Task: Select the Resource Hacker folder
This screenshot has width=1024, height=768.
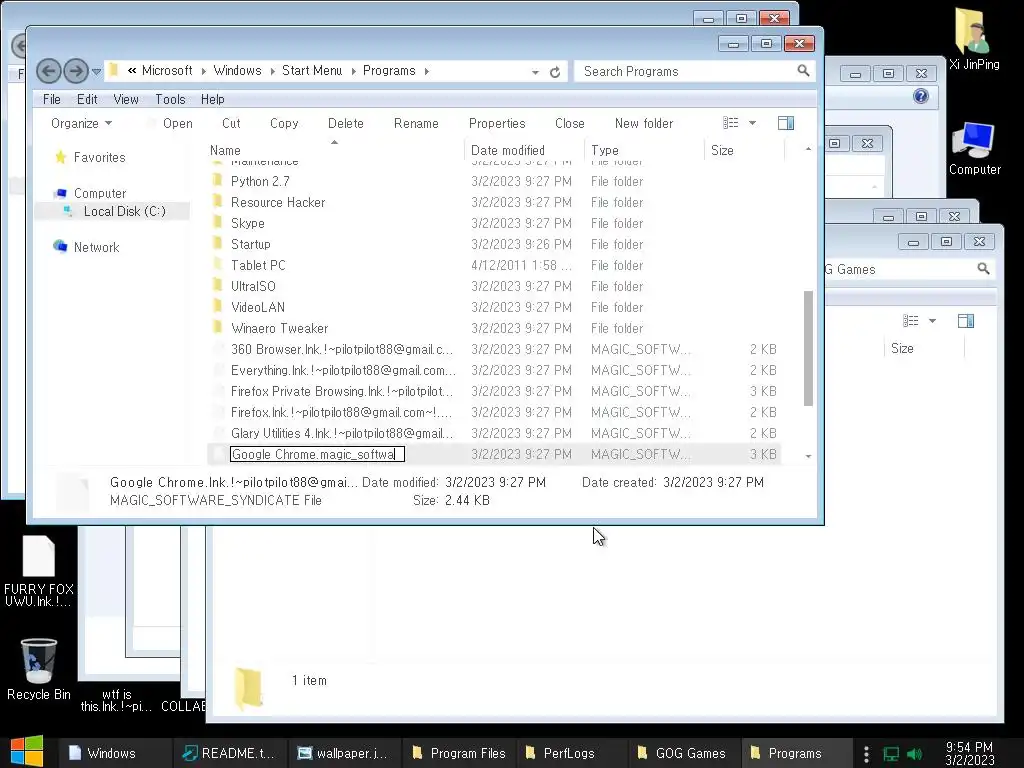Action: [x=278, y=202]
